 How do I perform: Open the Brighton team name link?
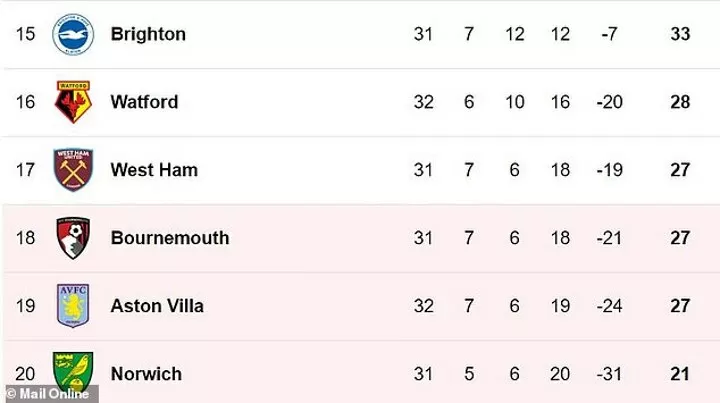(x=148, y=34)
